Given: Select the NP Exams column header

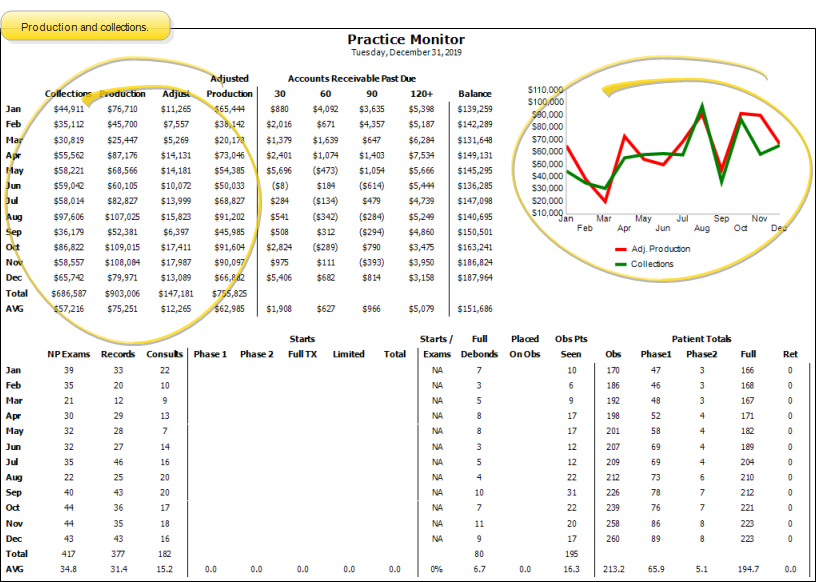Looking at the screenshot, I should [69, 354].
